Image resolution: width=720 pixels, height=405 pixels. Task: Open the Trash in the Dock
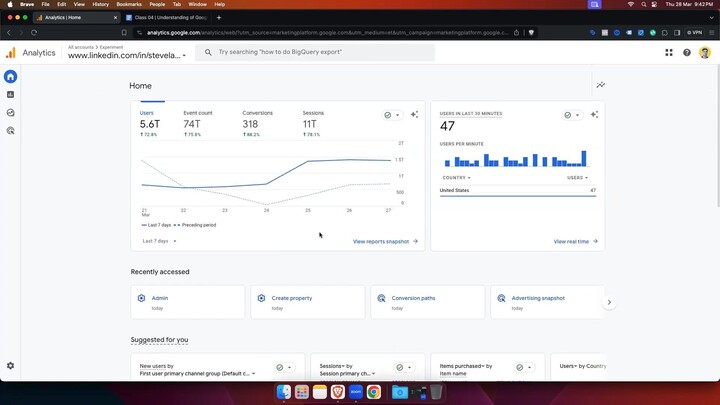[x=436, y=392]
